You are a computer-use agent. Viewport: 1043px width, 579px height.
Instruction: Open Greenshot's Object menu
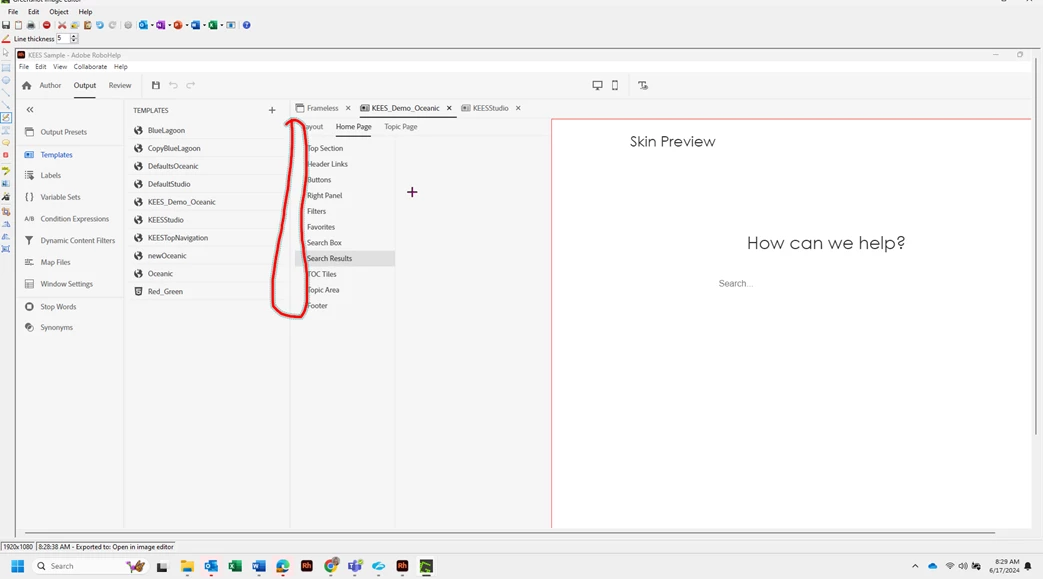[59, 12]
